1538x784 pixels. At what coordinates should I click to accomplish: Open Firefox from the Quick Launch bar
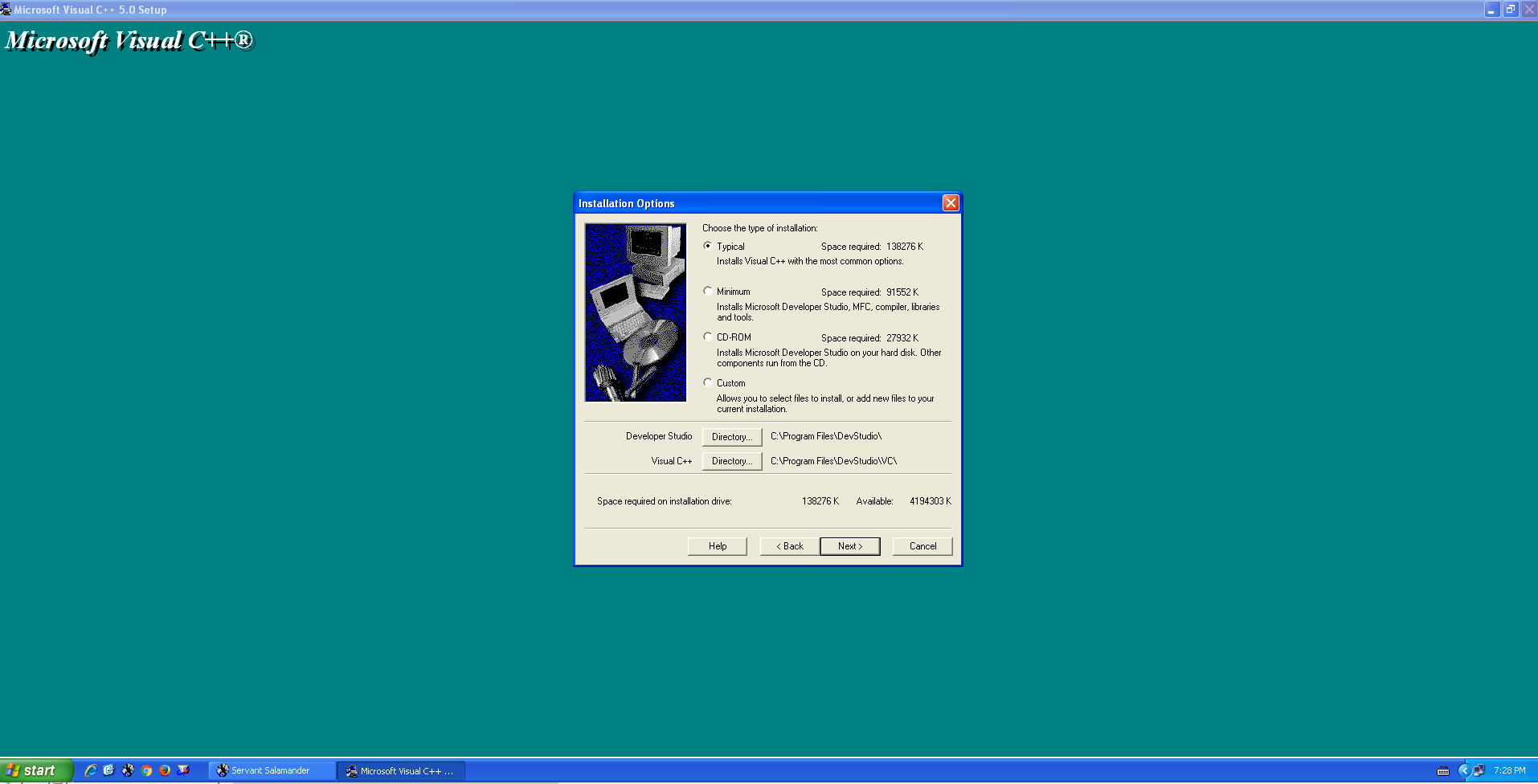[x=165, y=770]
